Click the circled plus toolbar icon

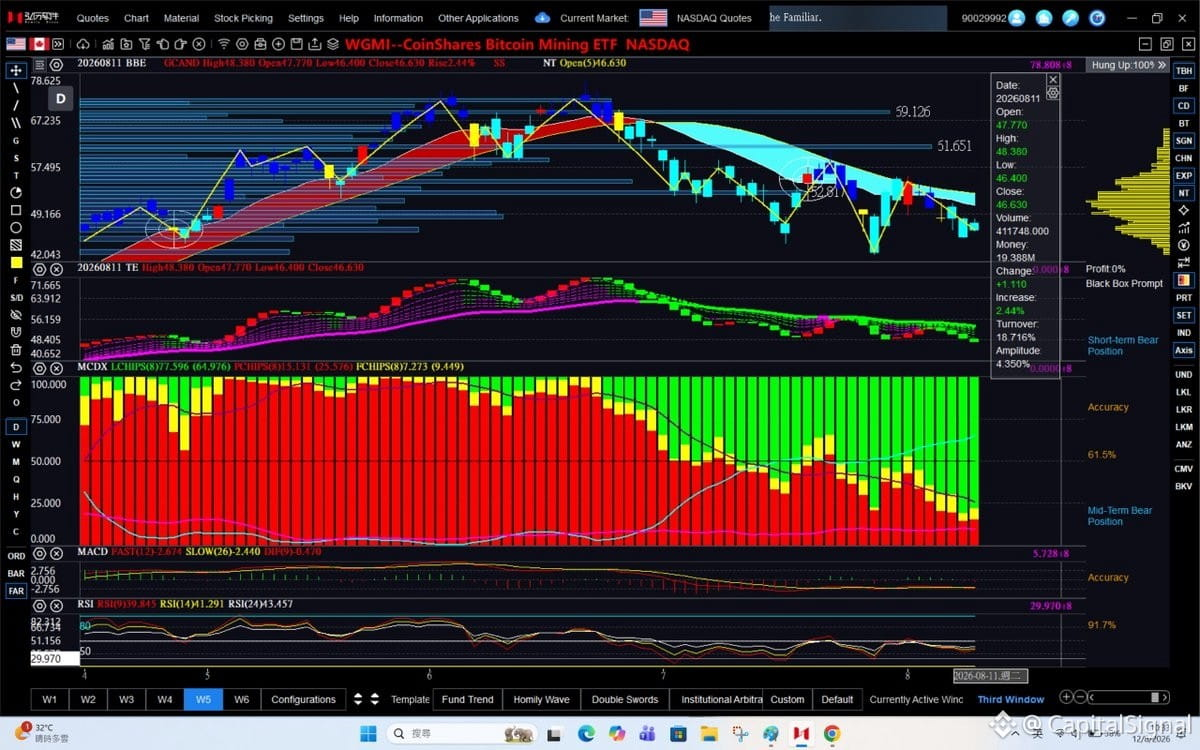coord(278,44)
